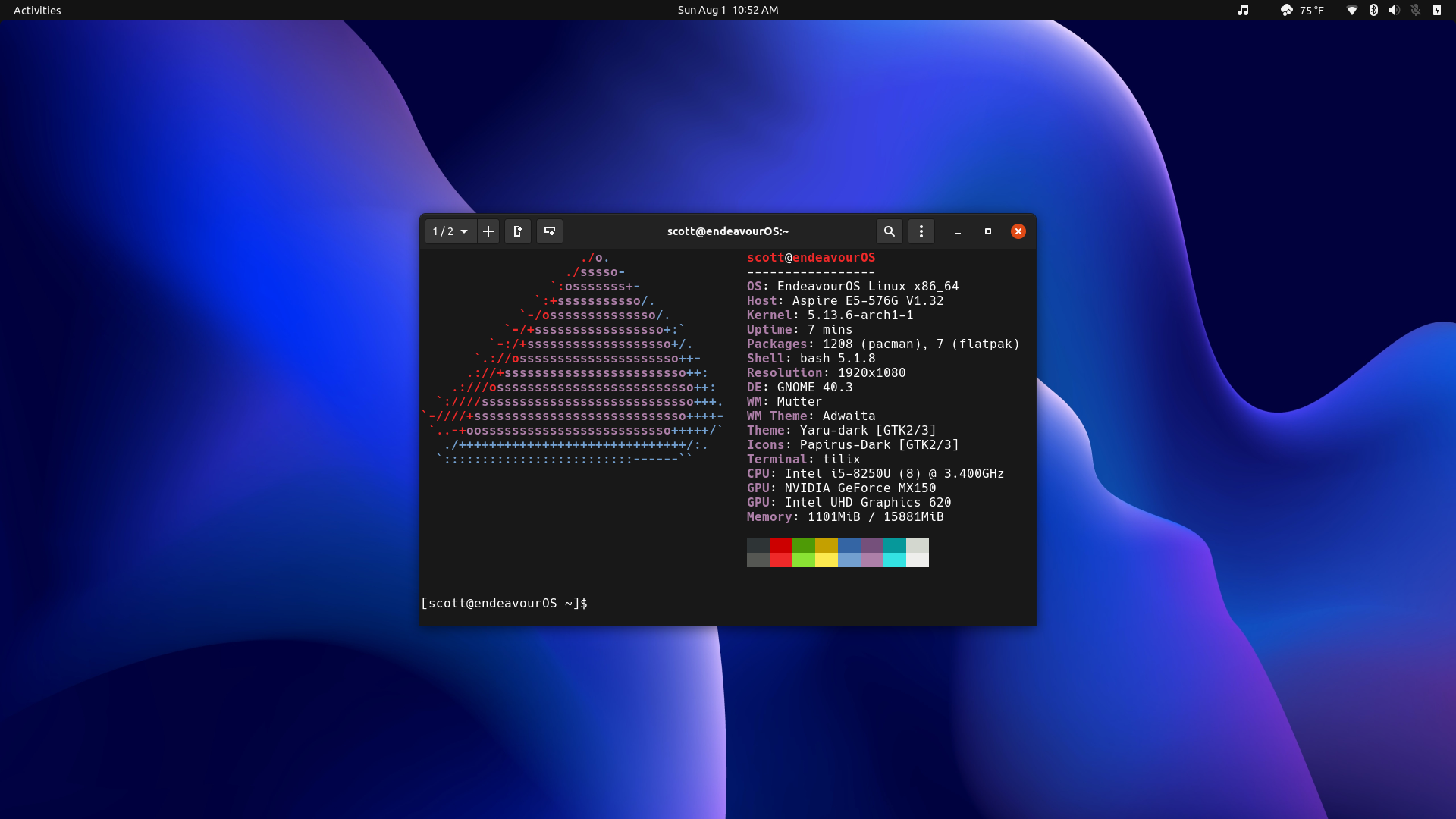Add terminal right split icon
The height and width of the screenshot is (819, 1456).
point(518,231)
